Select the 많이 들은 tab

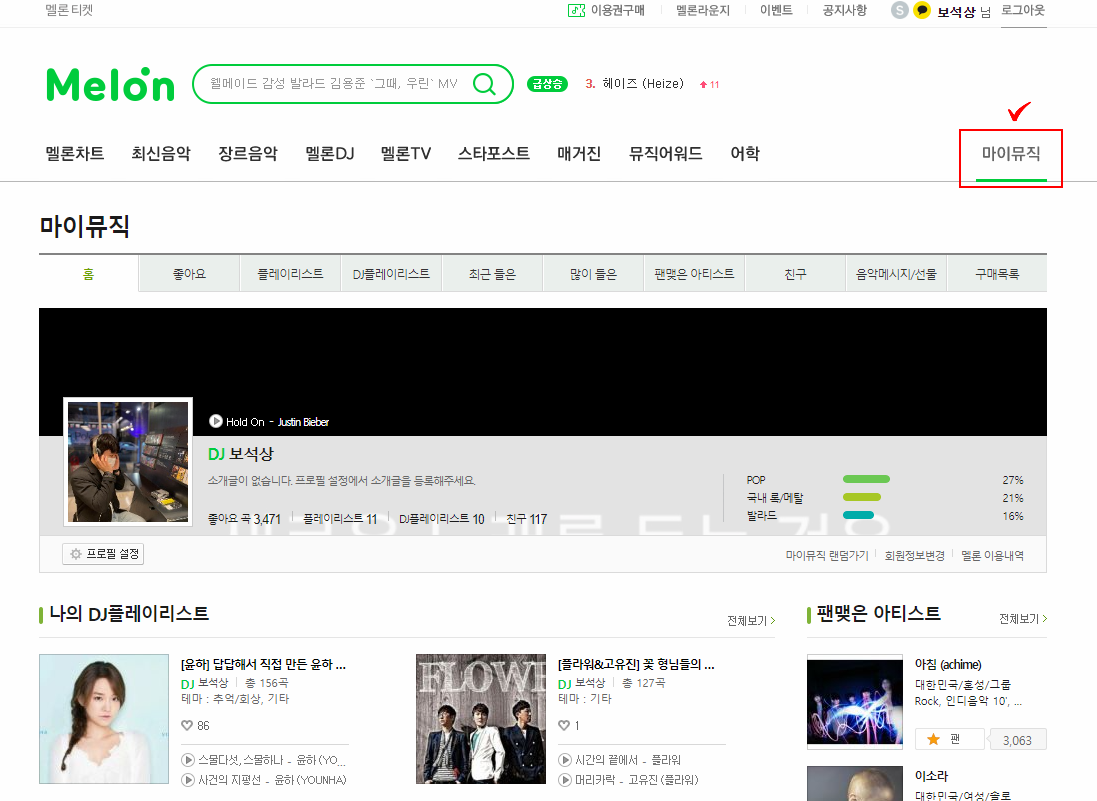pyautogui.click(x=593, y=274)
